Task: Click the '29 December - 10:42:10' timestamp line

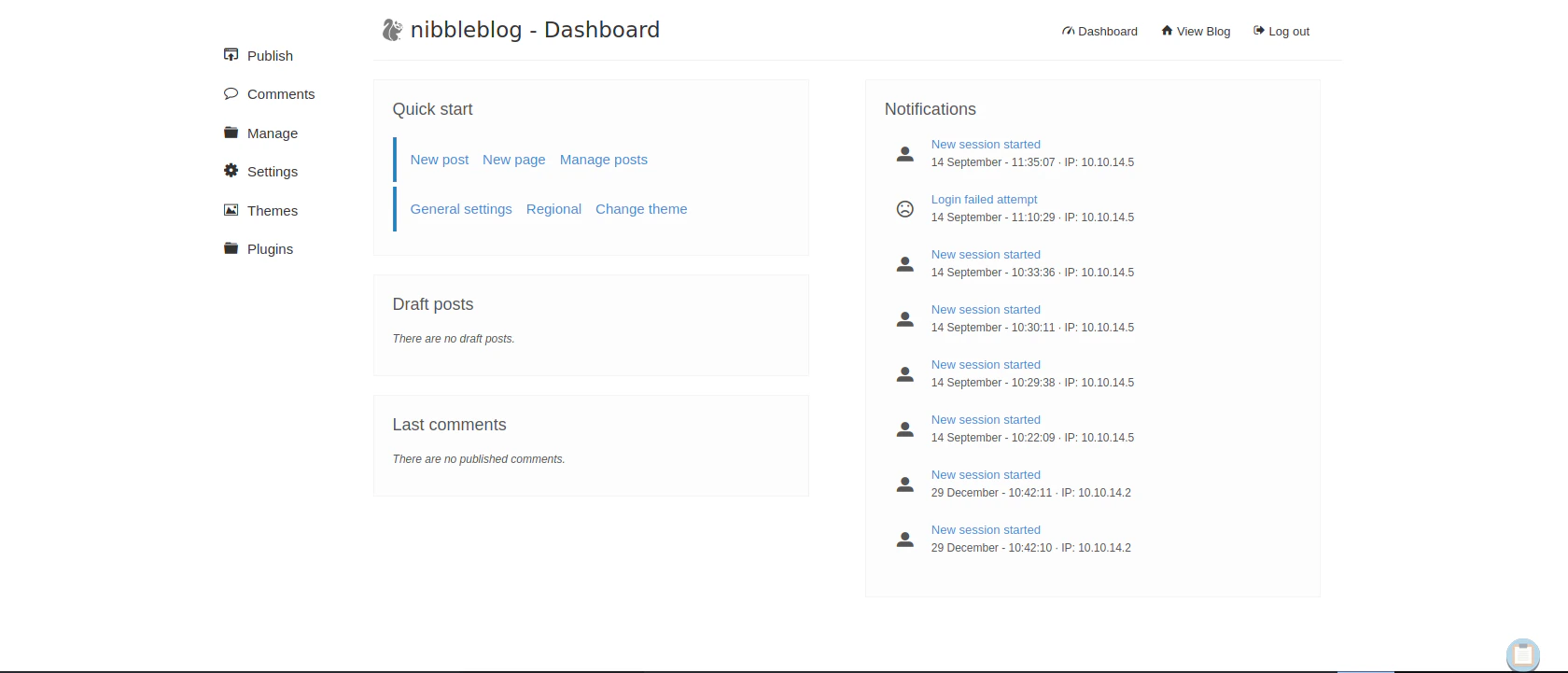Action: 1031,548
